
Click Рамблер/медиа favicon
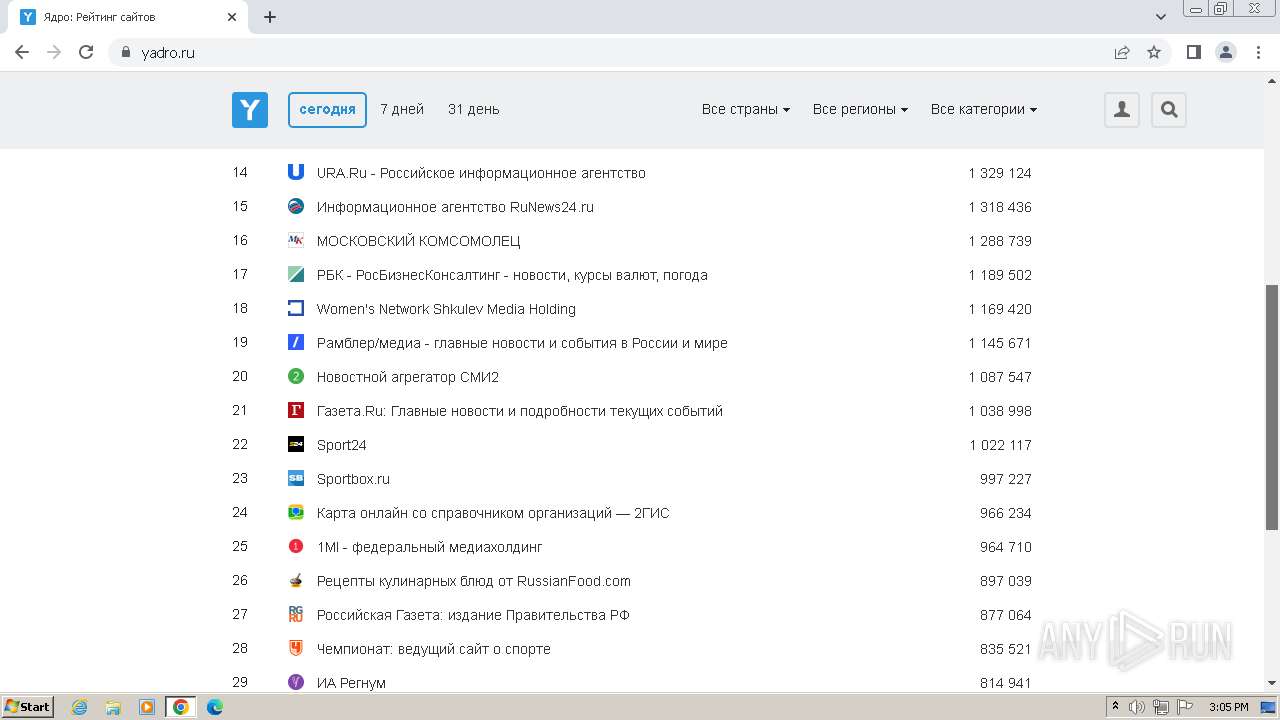point(296,342)
